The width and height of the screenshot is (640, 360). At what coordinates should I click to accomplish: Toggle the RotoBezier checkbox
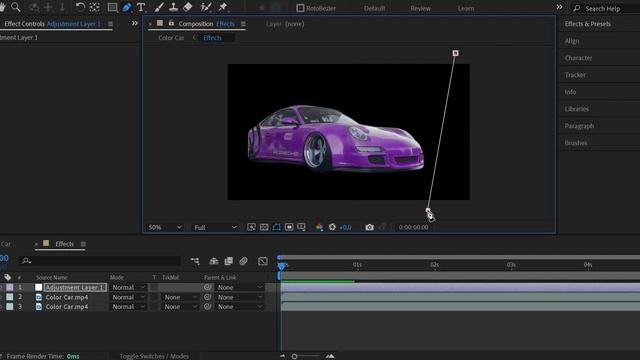point(300,8)
